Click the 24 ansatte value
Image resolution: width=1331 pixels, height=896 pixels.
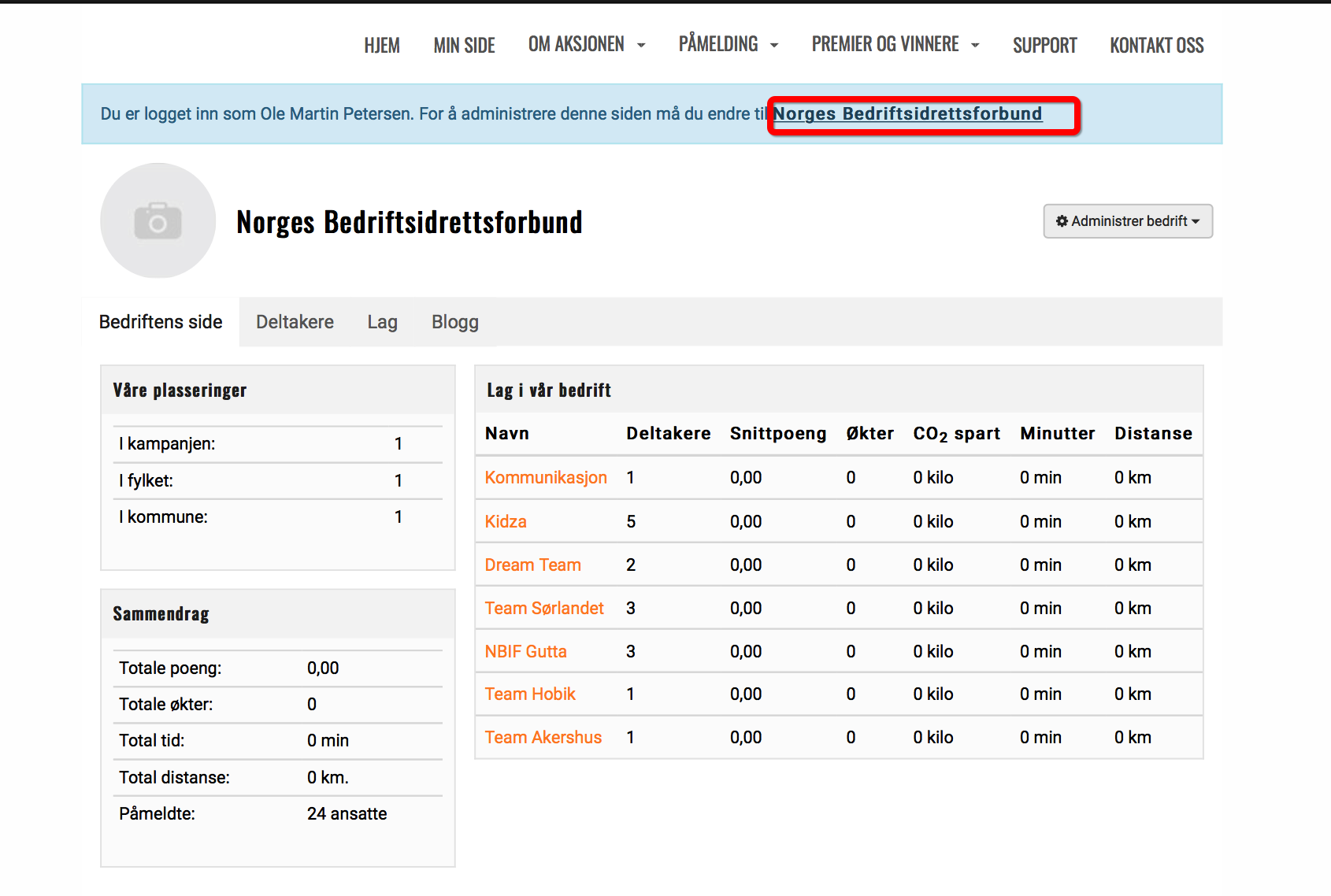(x=347, y=814)
